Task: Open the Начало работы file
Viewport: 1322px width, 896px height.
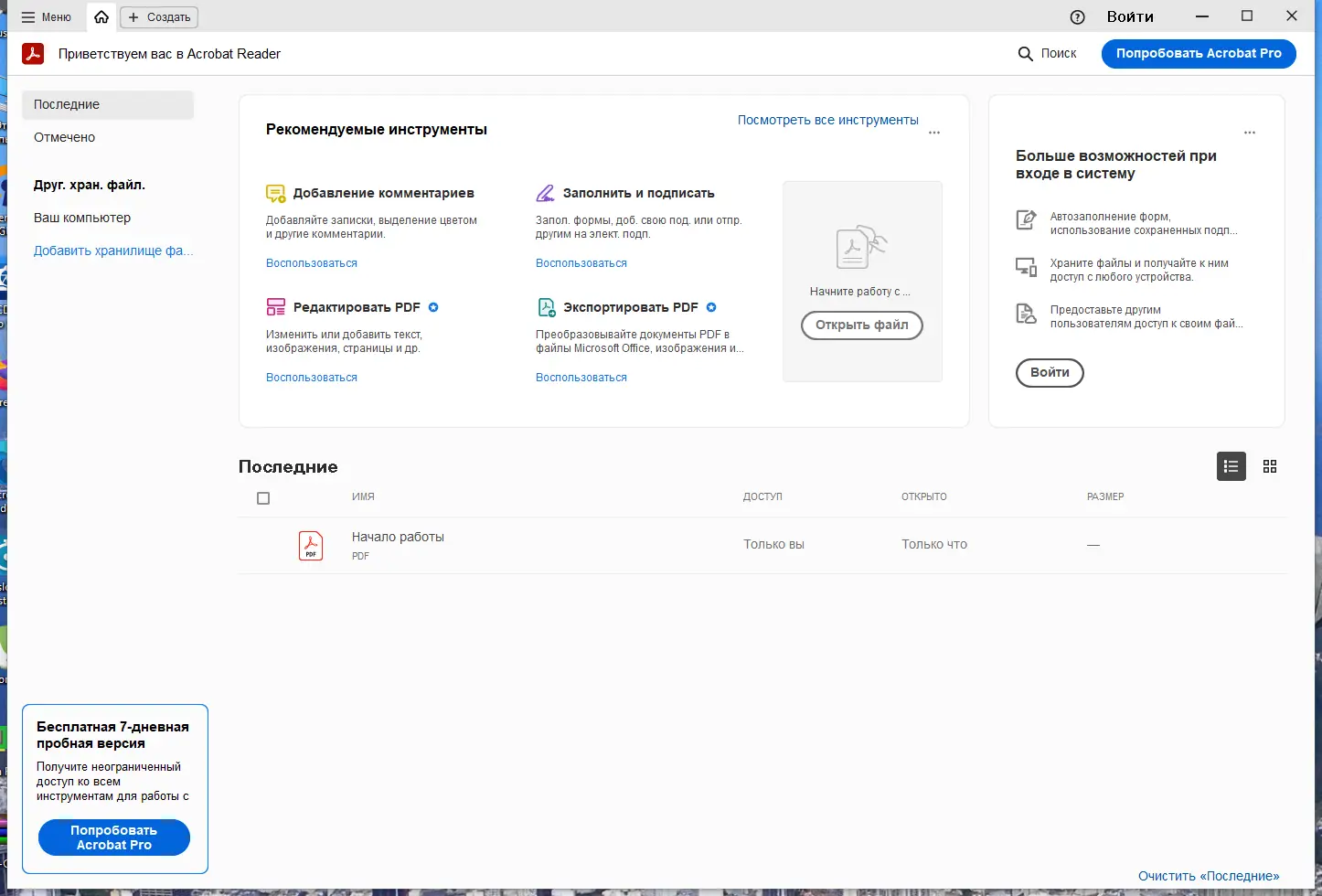Action: click(x=398, y=538)
